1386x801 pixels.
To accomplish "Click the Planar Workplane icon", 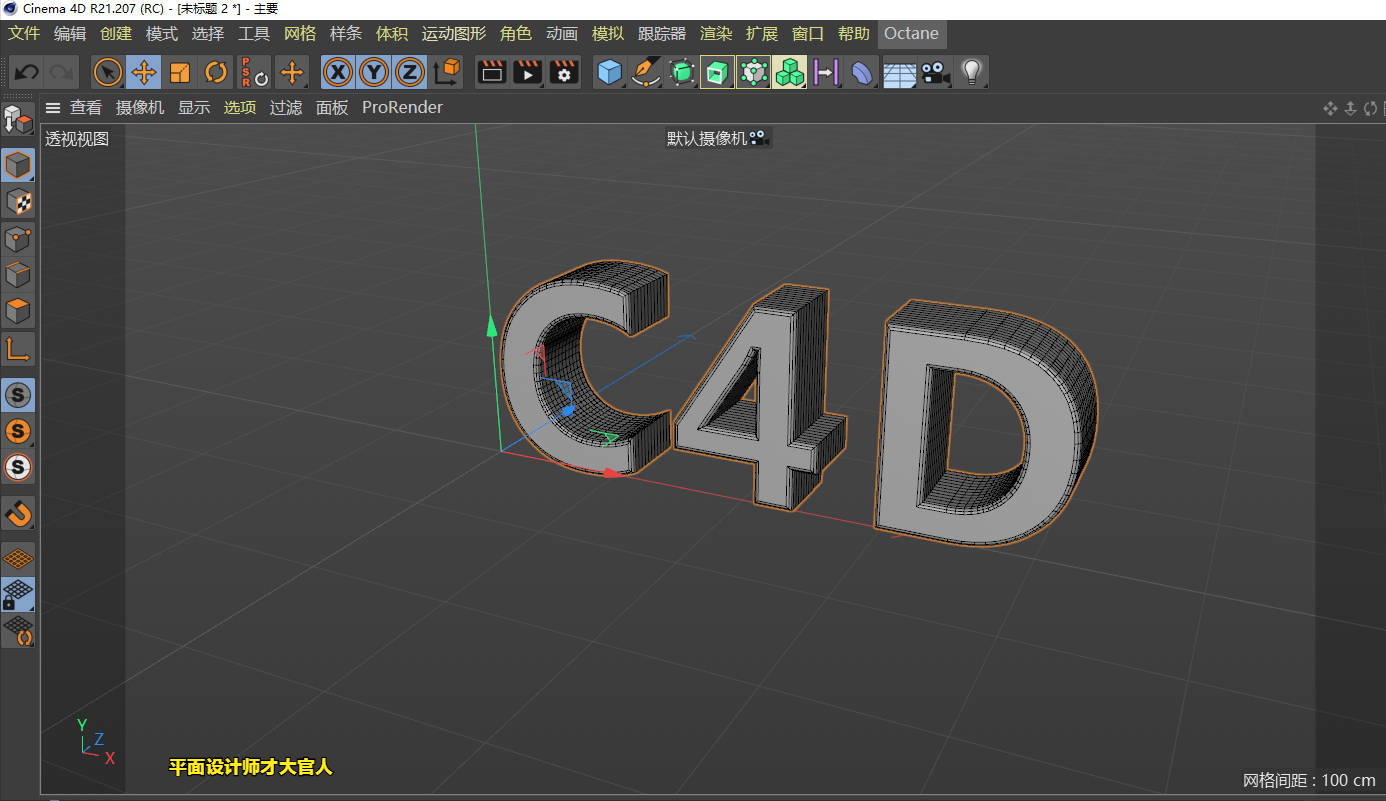I will (18, 630).
